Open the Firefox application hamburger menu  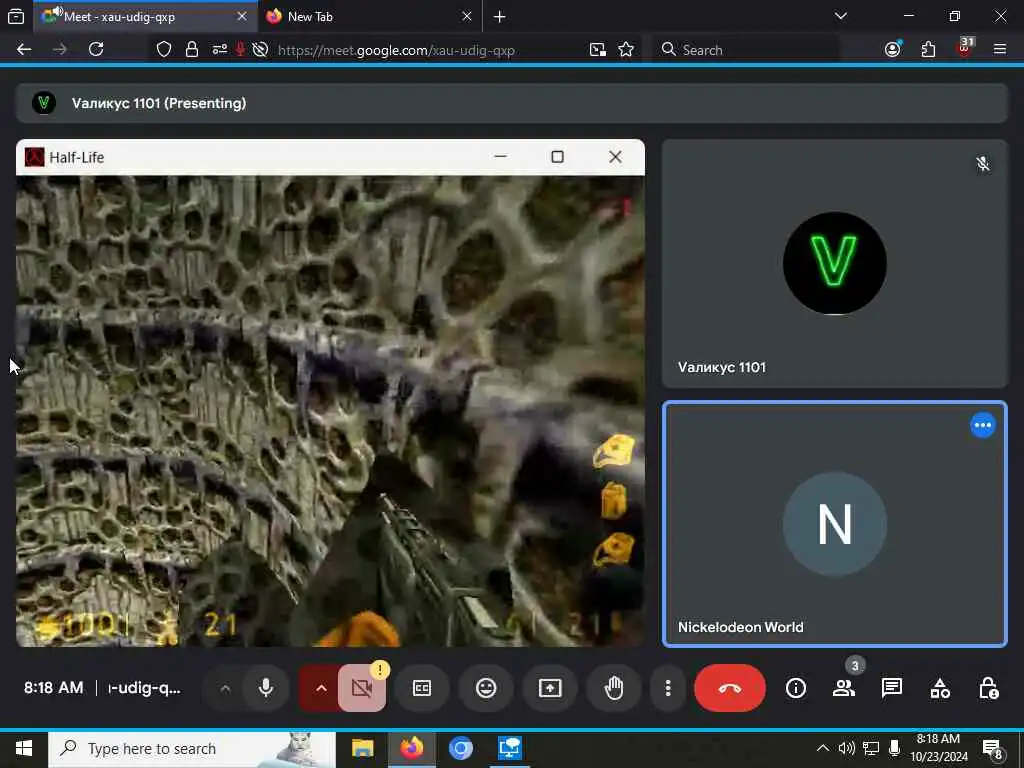1000,50
